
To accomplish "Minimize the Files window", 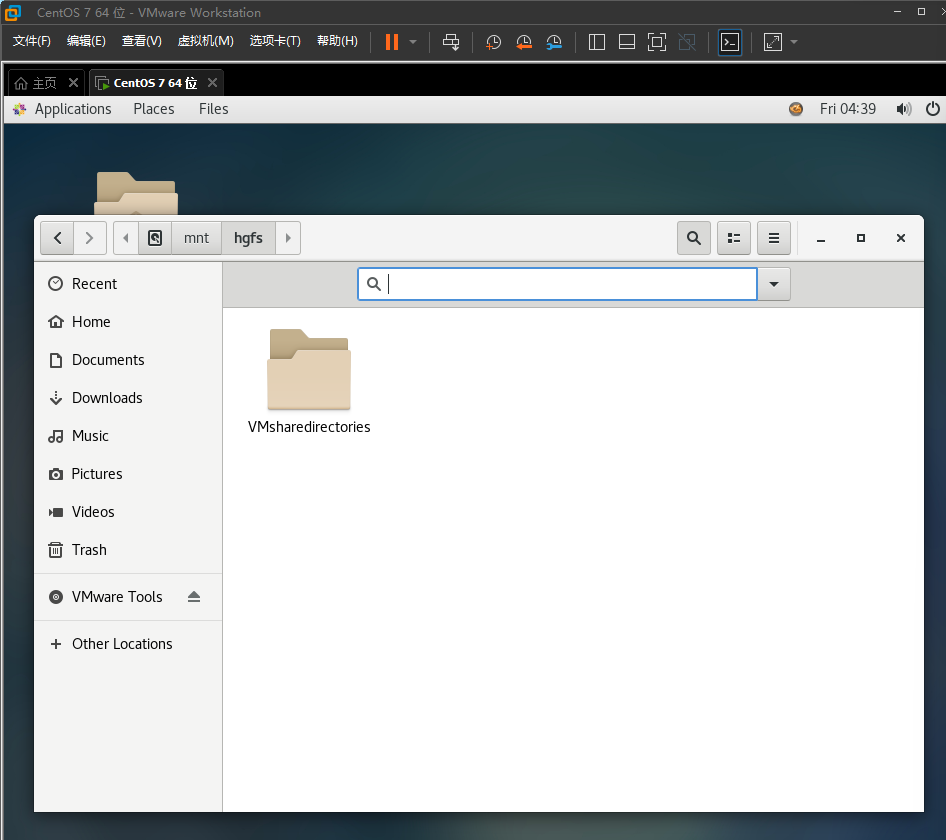I will click(x=821, y=238).
